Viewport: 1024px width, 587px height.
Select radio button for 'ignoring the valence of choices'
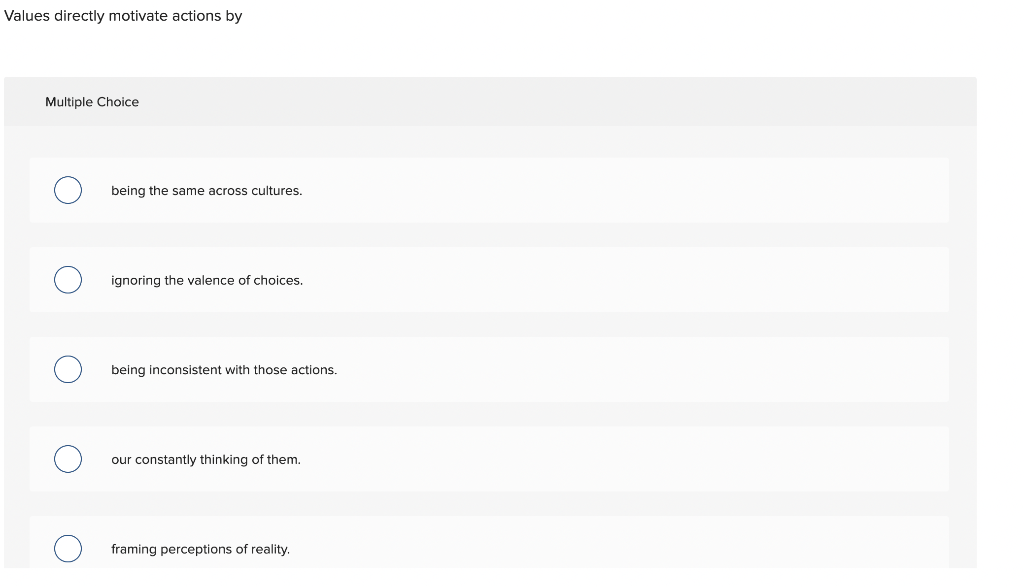click(x=67, y=280)
